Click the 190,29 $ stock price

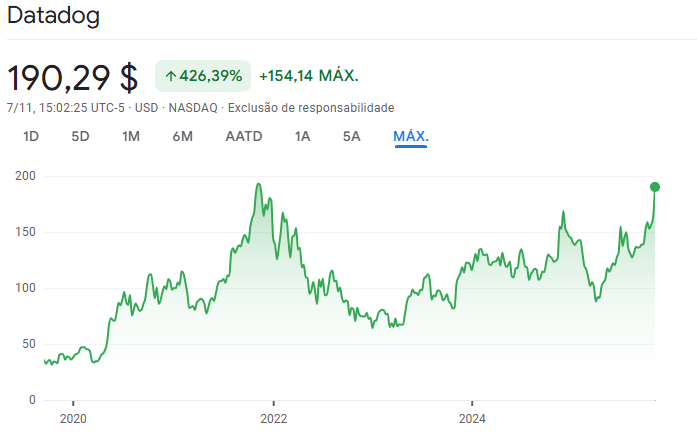pos(72,77)
